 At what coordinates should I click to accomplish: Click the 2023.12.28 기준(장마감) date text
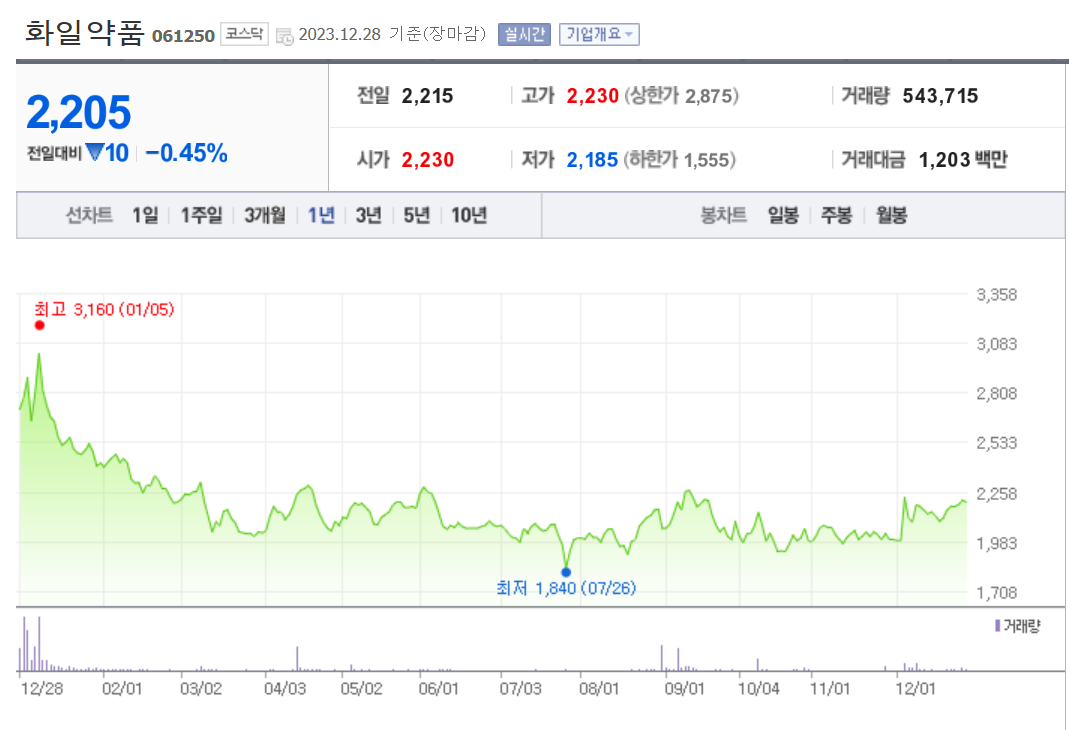(392, 34)
